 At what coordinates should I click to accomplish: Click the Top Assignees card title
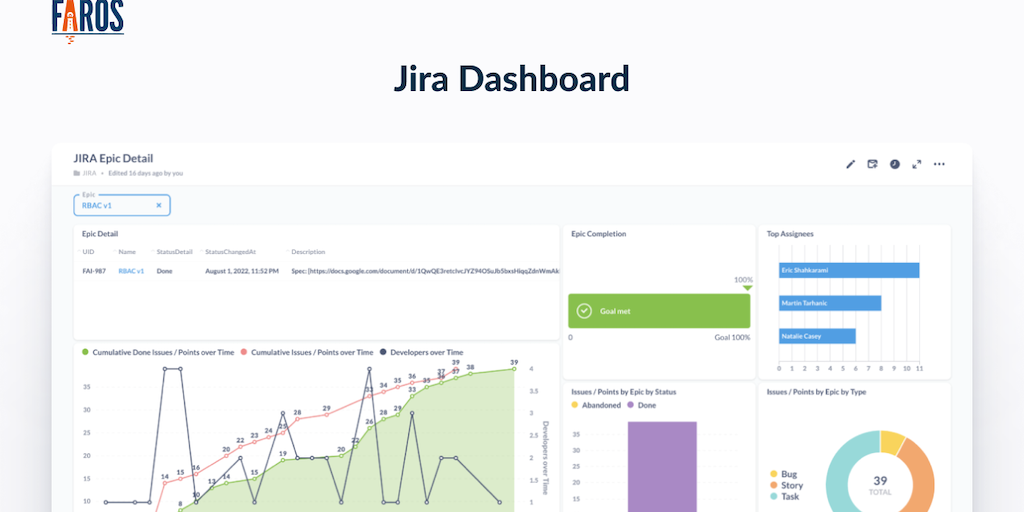(x=790, y=234)
